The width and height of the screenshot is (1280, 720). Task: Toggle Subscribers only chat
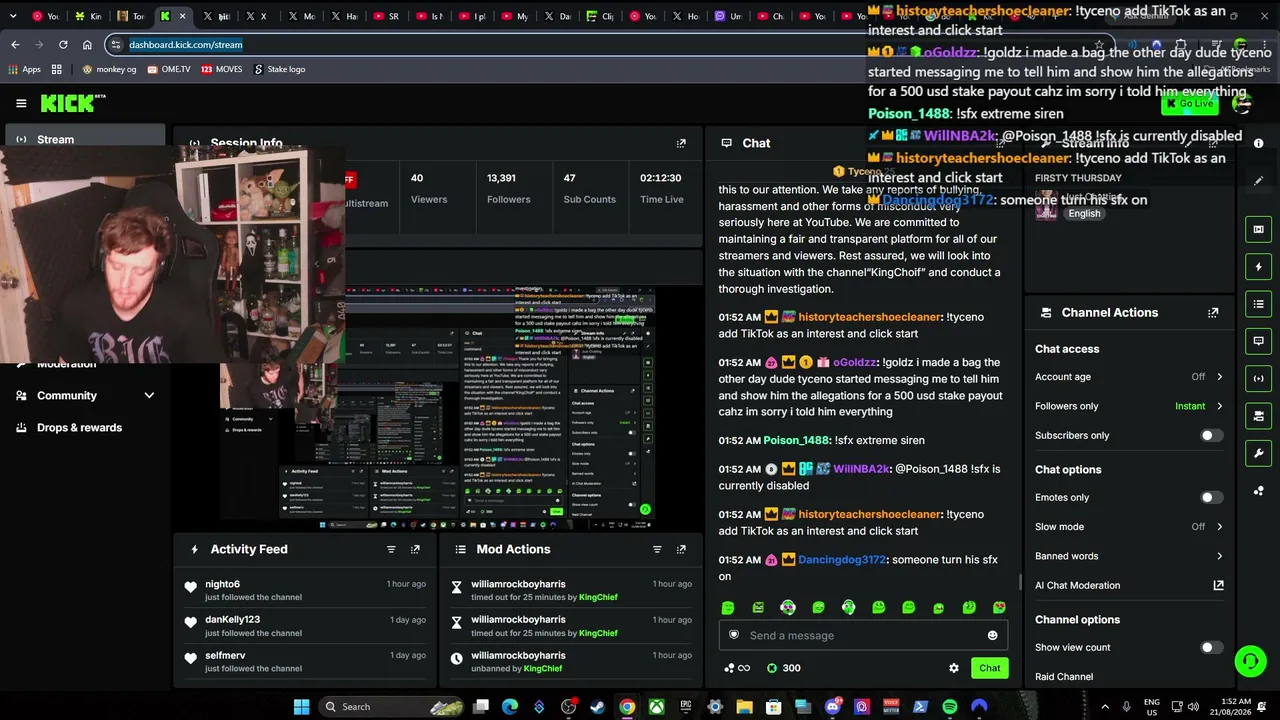pyautogui.click(x=1210, y=436)
